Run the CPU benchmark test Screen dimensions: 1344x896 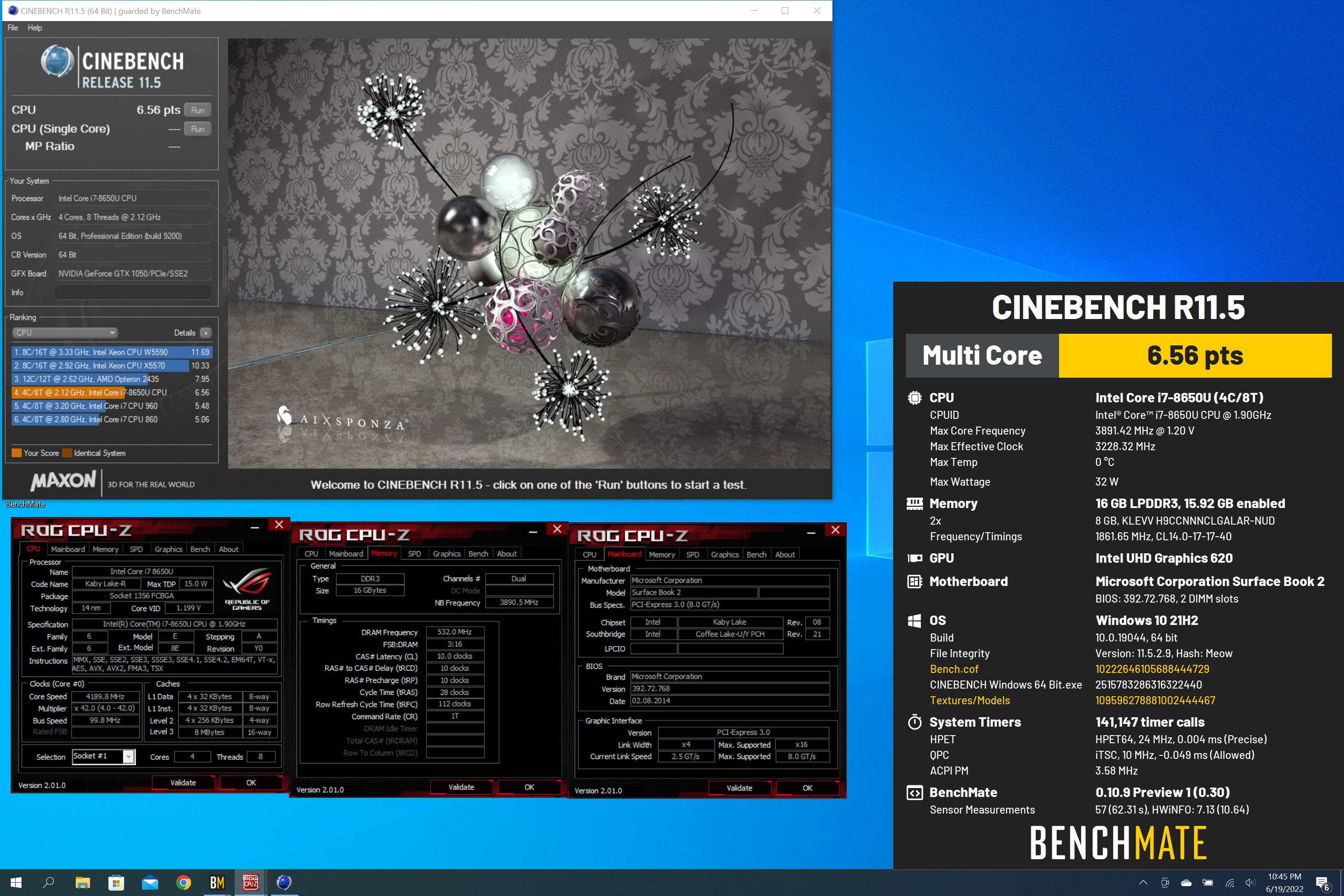198,110
